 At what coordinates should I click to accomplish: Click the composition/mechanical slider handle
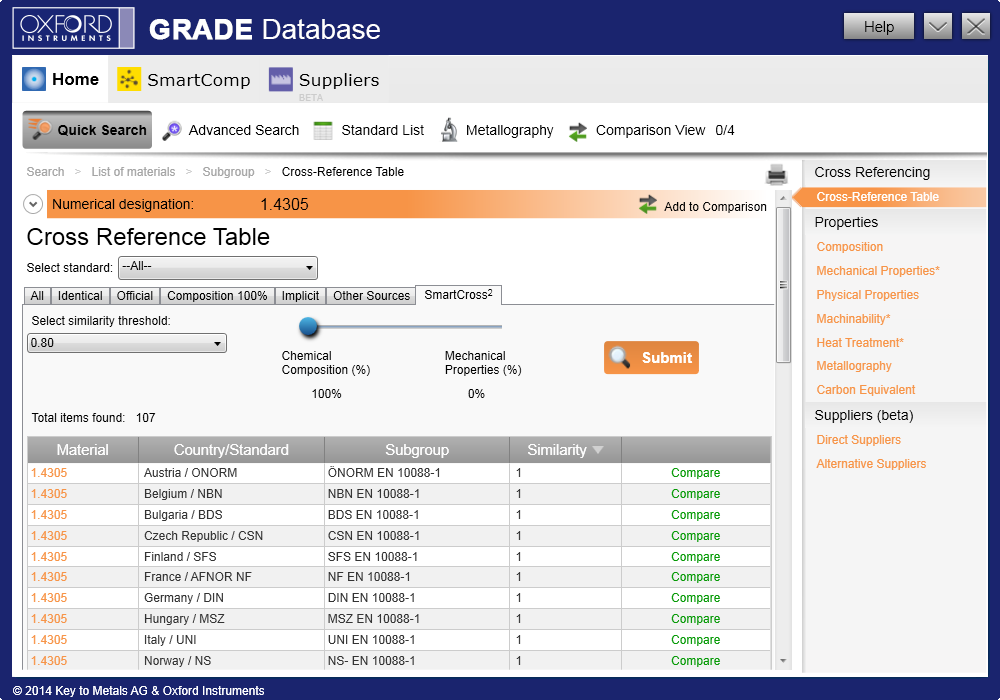click(309, 326)
